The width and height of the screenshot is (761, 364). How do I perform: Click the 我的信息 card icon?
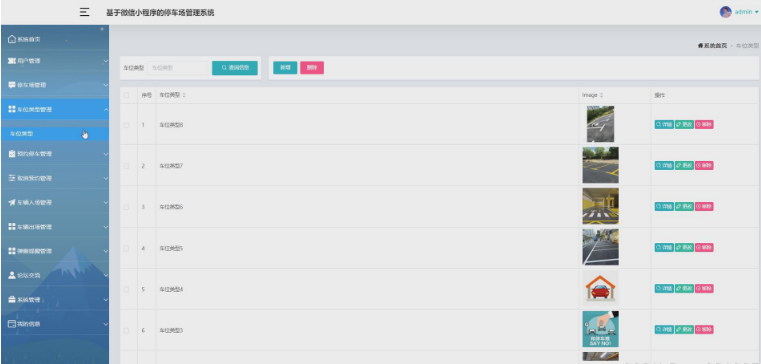coord(12,324)
